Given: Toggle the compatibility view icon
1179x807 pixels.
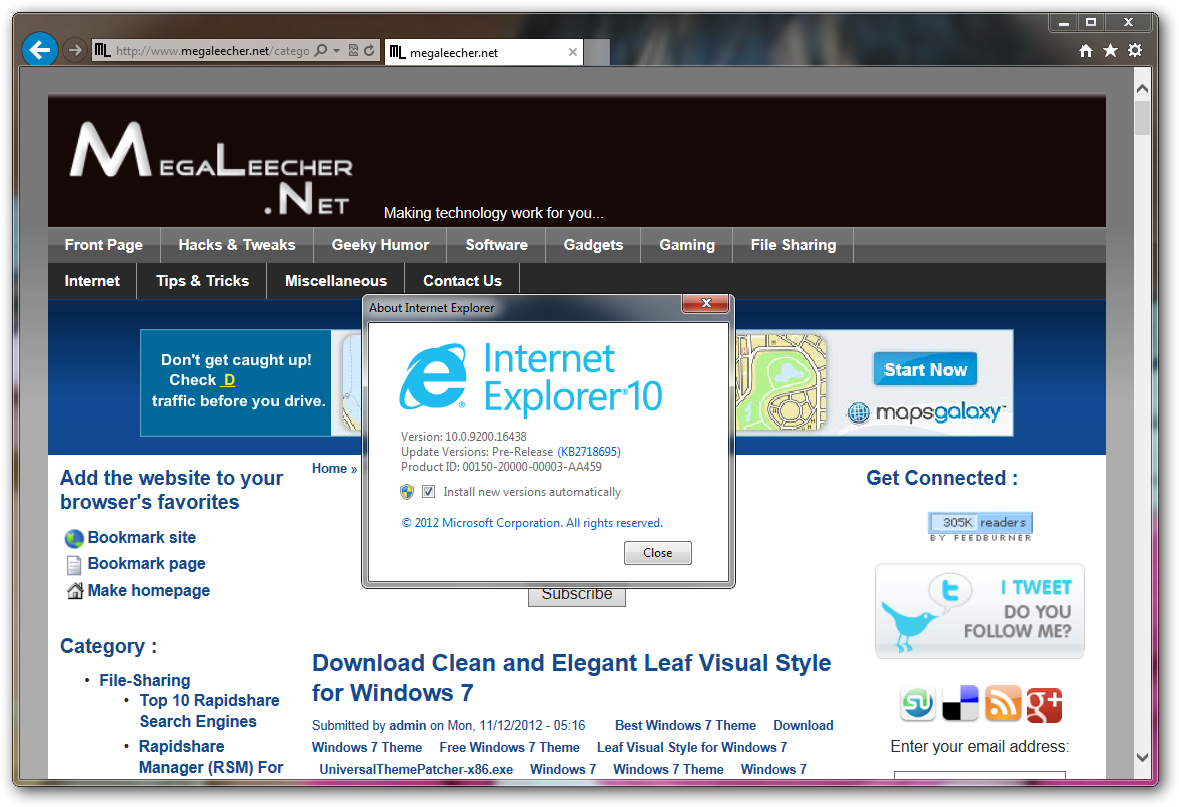Looking at the screenshot, I should 353,50.
